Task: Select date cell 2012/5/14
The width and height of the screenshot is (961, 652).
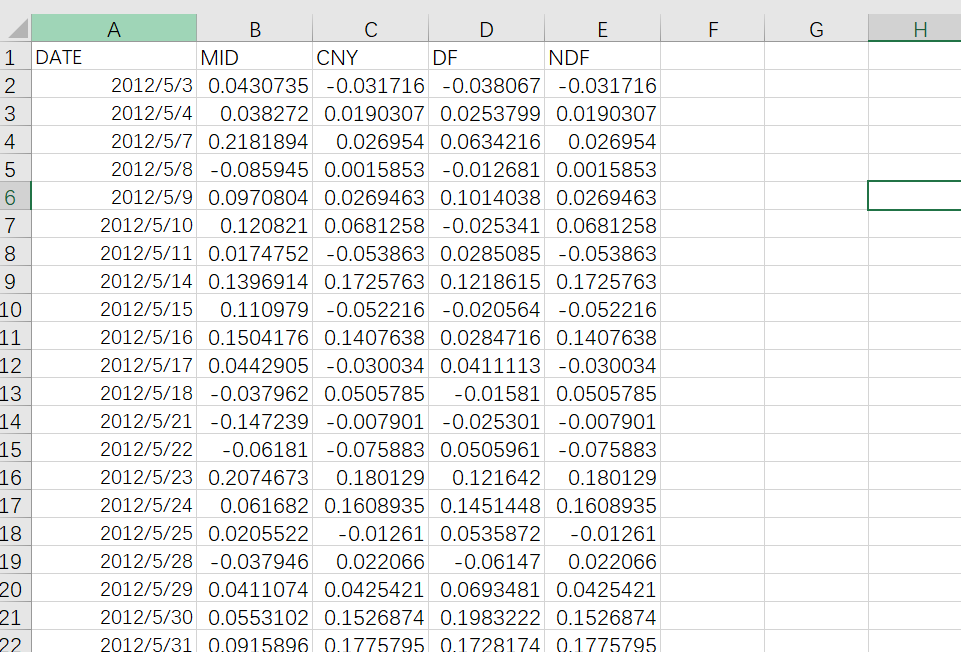Action: 114,280
